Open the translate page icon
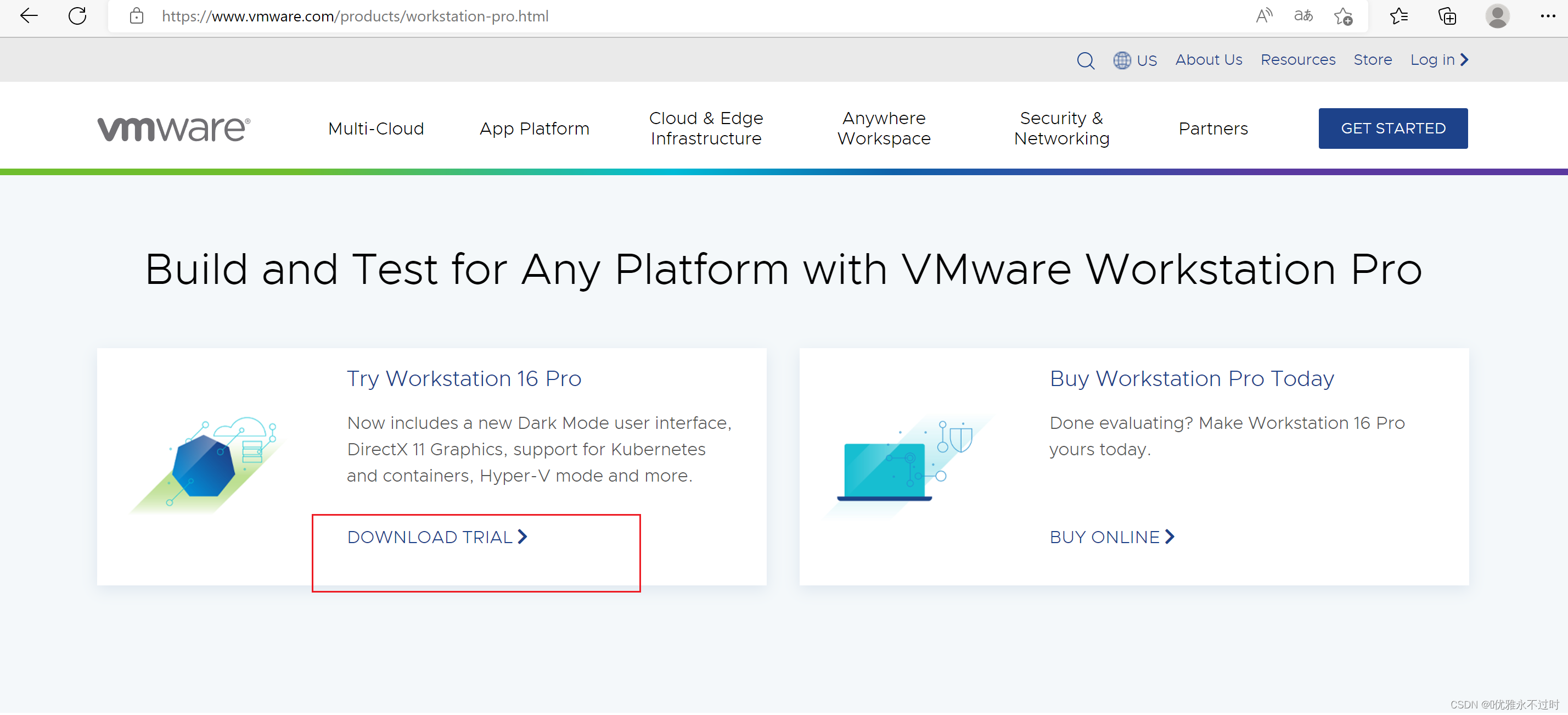1568x715 pixels. click(x=1302, y=16)
